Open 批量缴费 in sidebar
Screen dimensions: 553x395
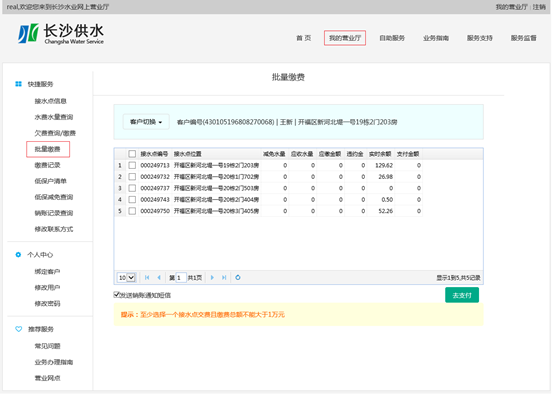[x=48, y=149]
